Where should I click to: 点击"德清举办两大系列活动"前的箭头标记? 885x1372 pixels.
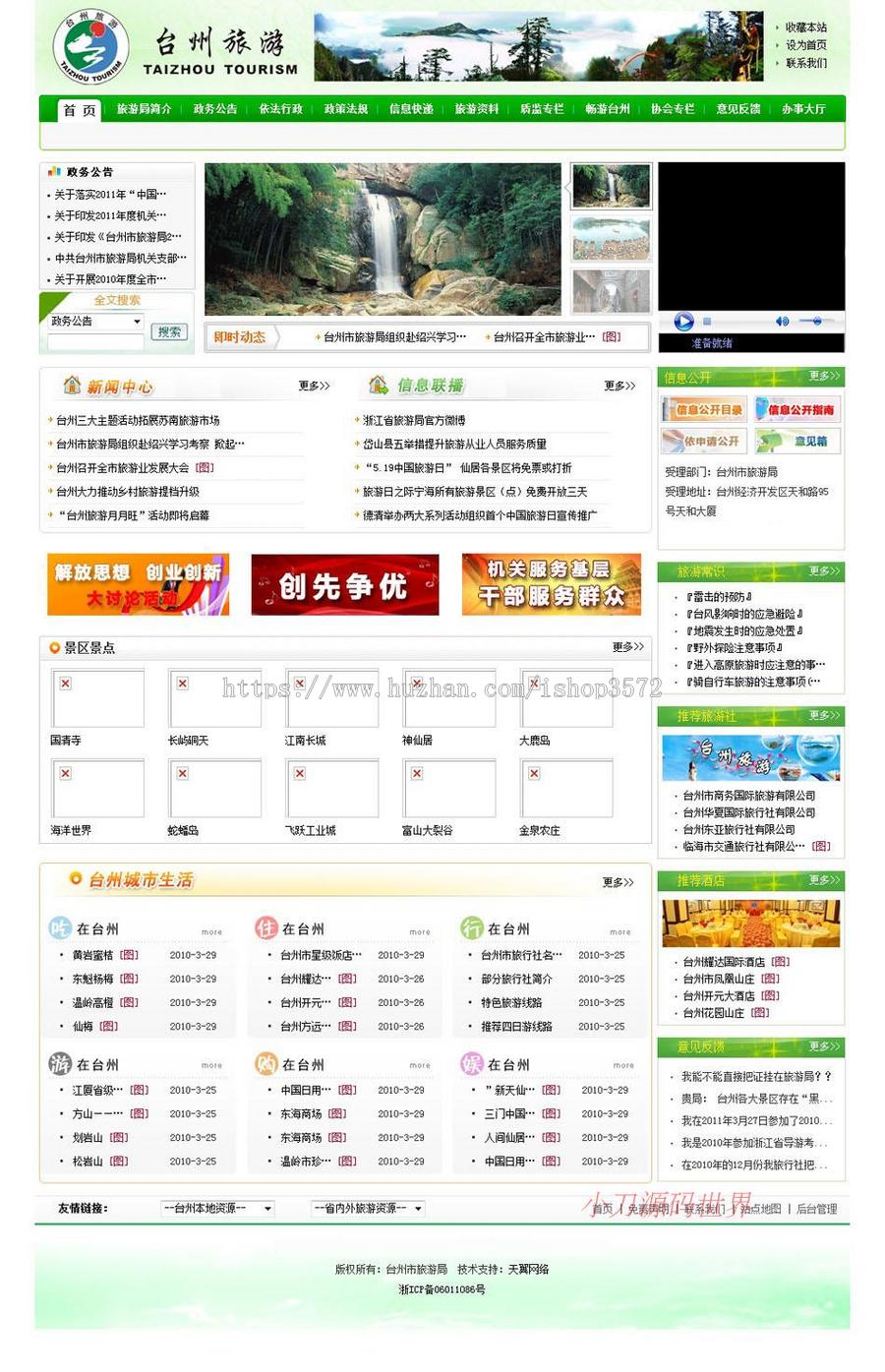point(359,514)
